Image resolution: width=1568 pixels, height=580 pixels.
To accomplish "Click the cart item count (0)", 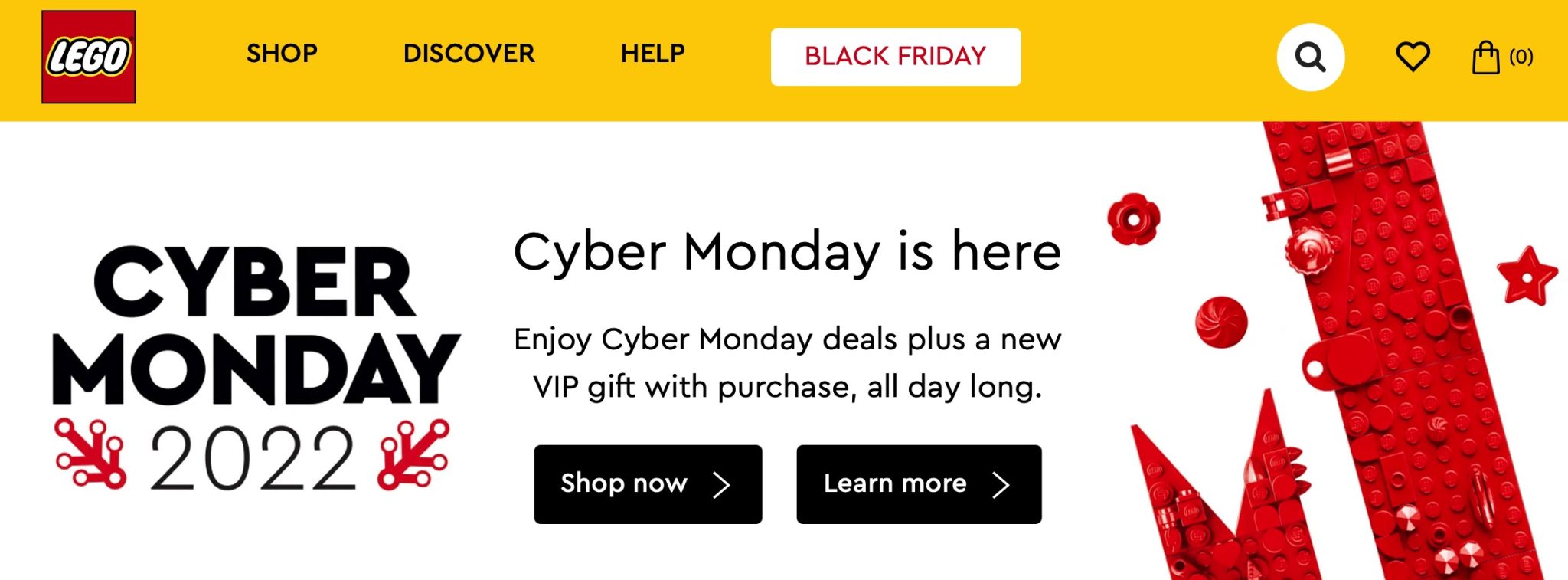I will coord(1522,56).
